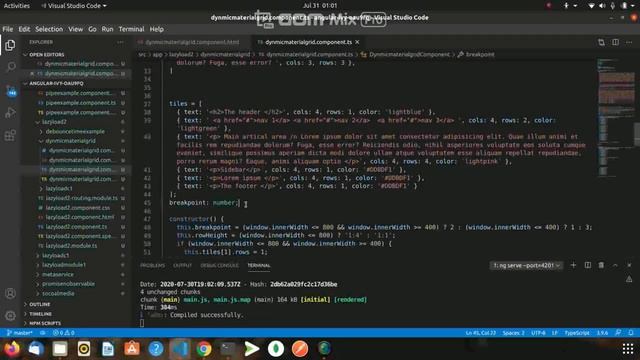Open terminal selector ng serve dropdown
The height and width of the screenshot is (360, 640).
point(526,265)
